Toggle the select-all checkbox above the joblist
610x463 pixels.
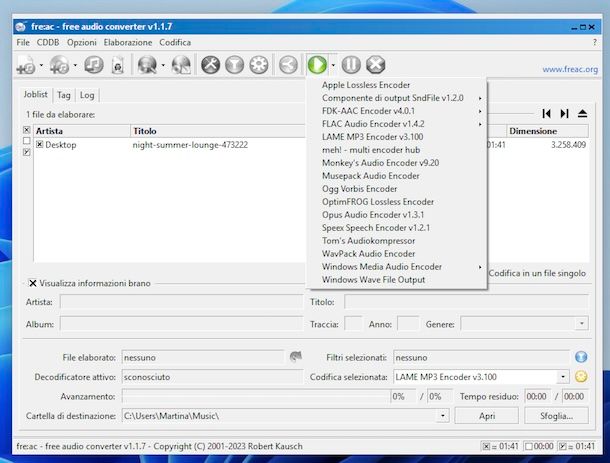[x=26, y=131]
